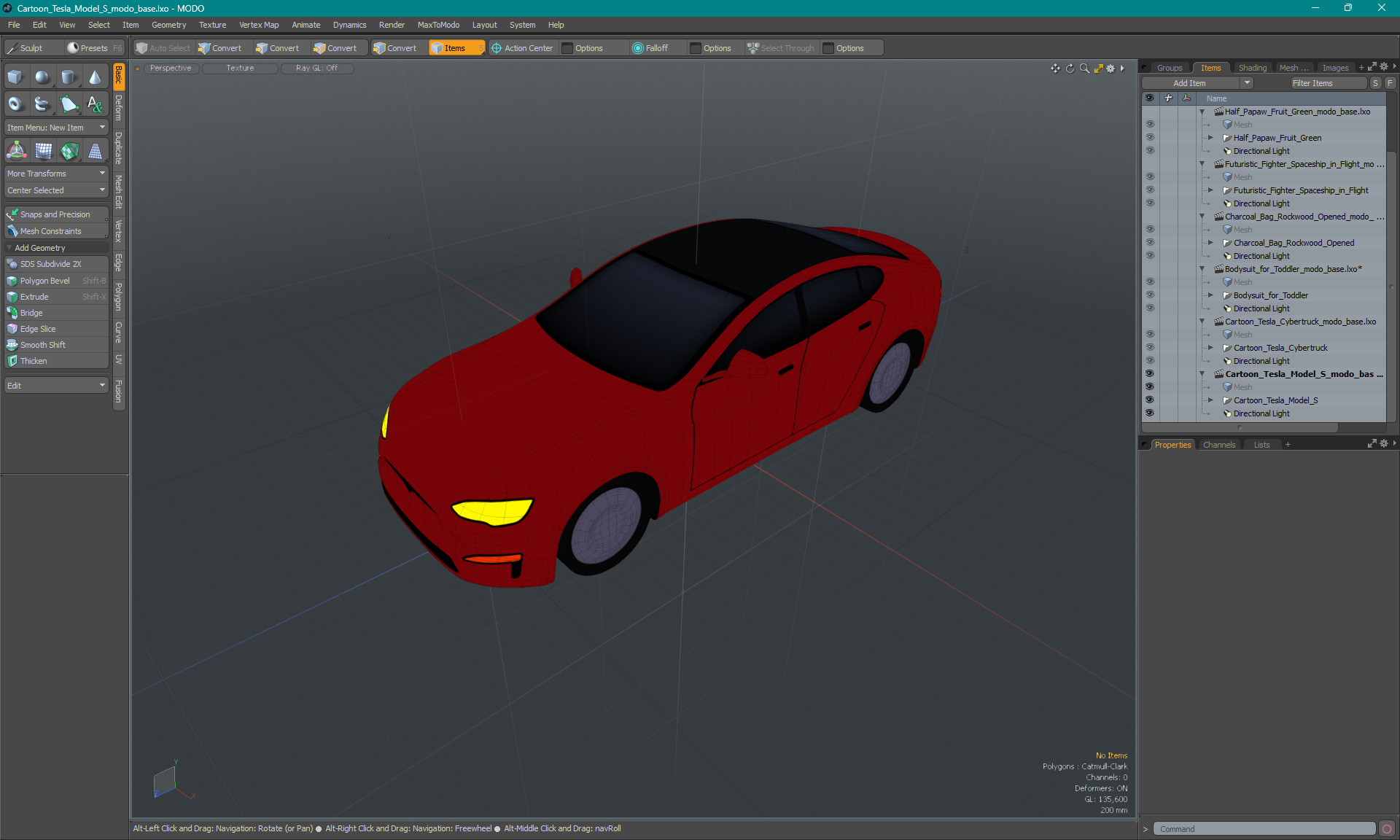Expand the Cartoon_Tesla_Model_S_modo_bas tree item
Screen dimensions: 1400x840
coord(1201,374)
